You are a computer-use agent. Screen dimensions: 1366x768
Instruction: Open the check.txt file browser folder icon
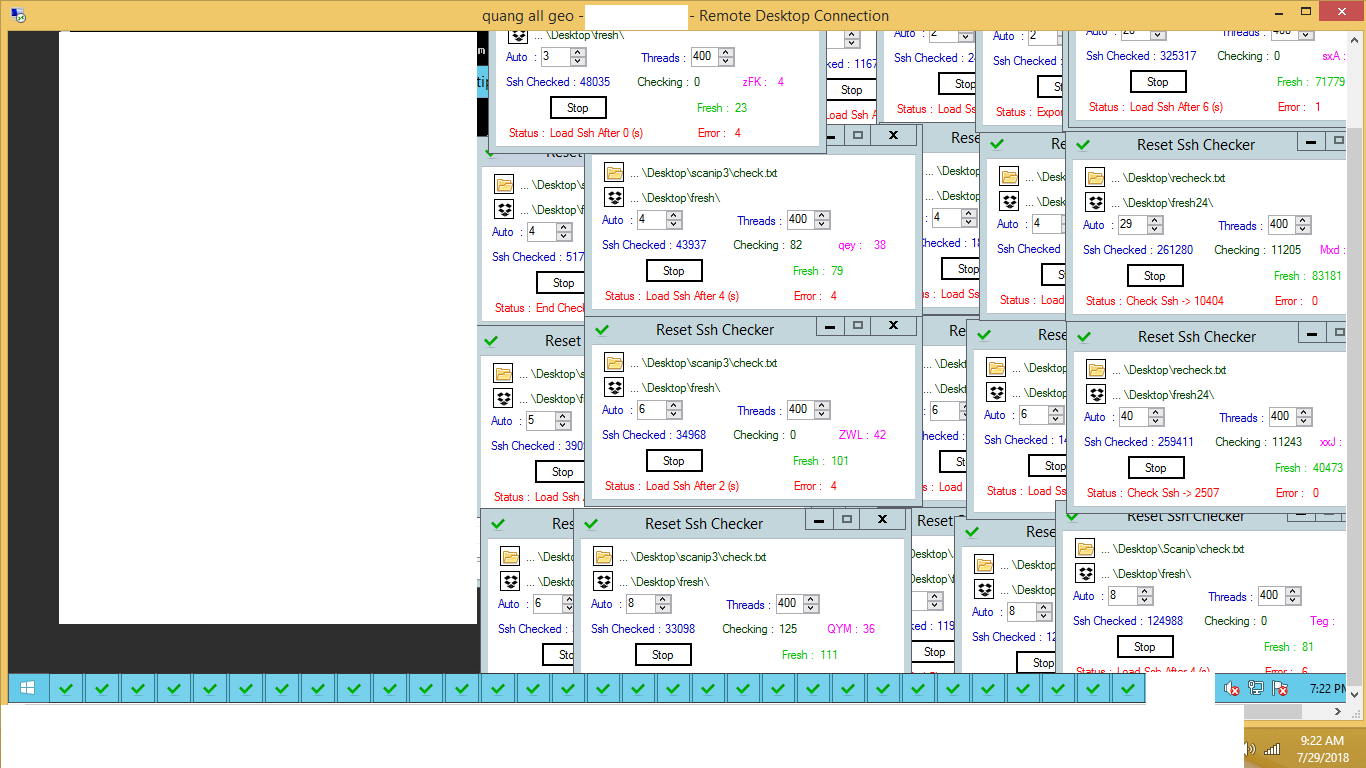click(613, 172)
